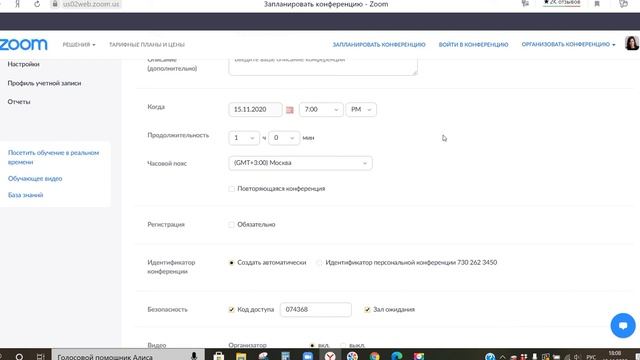The image size is (640, 360).
Task: Open the calculator app in taskbar
Action: point(285,356)
